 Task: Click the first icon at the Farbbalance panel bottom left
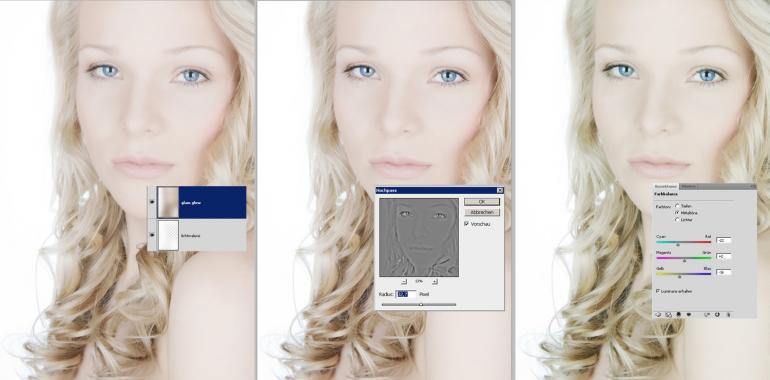[658, 315]
